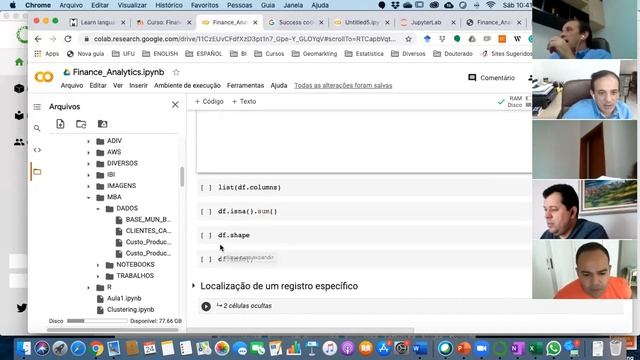Screen dimensions: 640x360
Task: Bookmark this page with star icon
Action: [x=408, y=39]
